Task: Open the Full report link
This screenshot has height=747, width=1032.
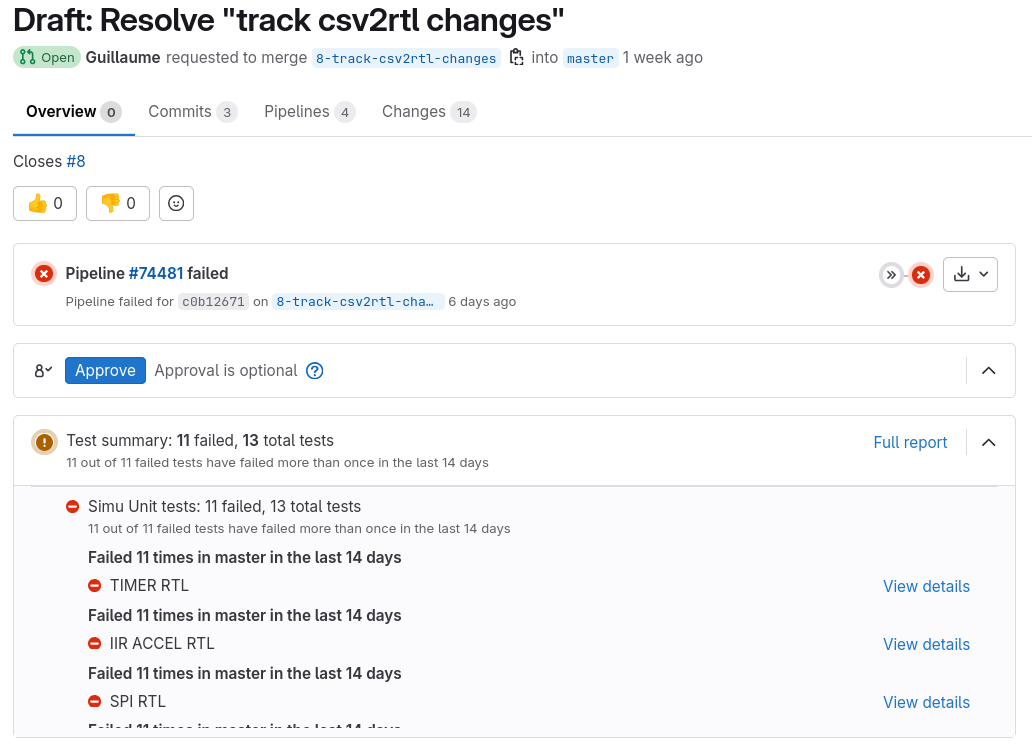Action: click(x=910, y=442)
